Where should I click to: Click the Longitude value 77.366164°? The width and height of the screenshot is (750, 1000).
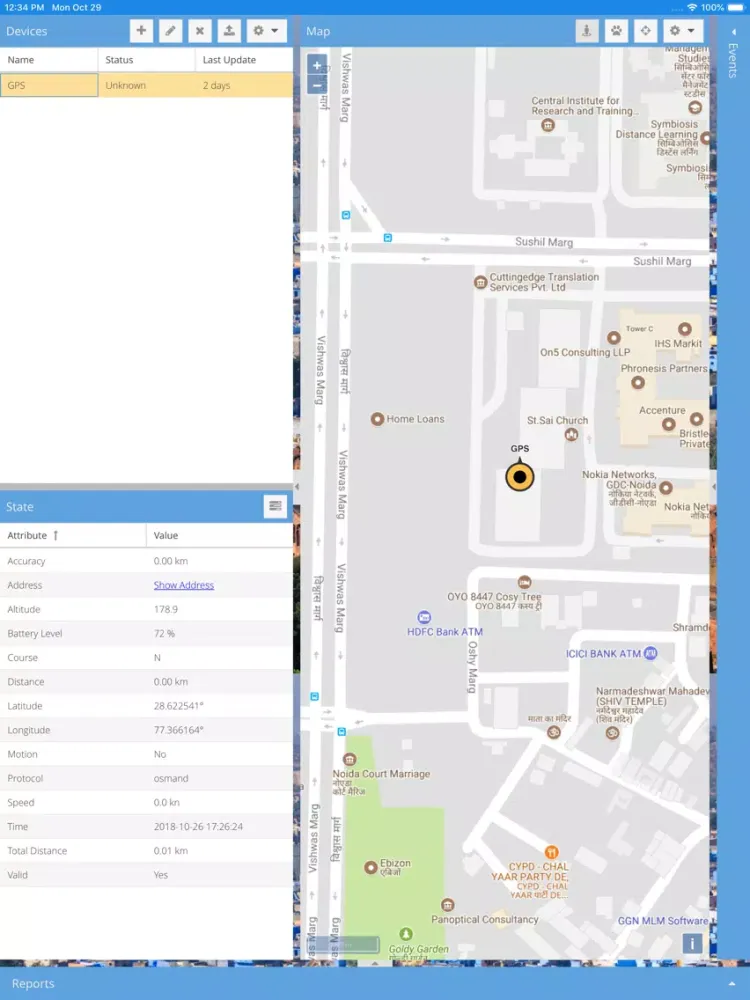coord(179,730)
